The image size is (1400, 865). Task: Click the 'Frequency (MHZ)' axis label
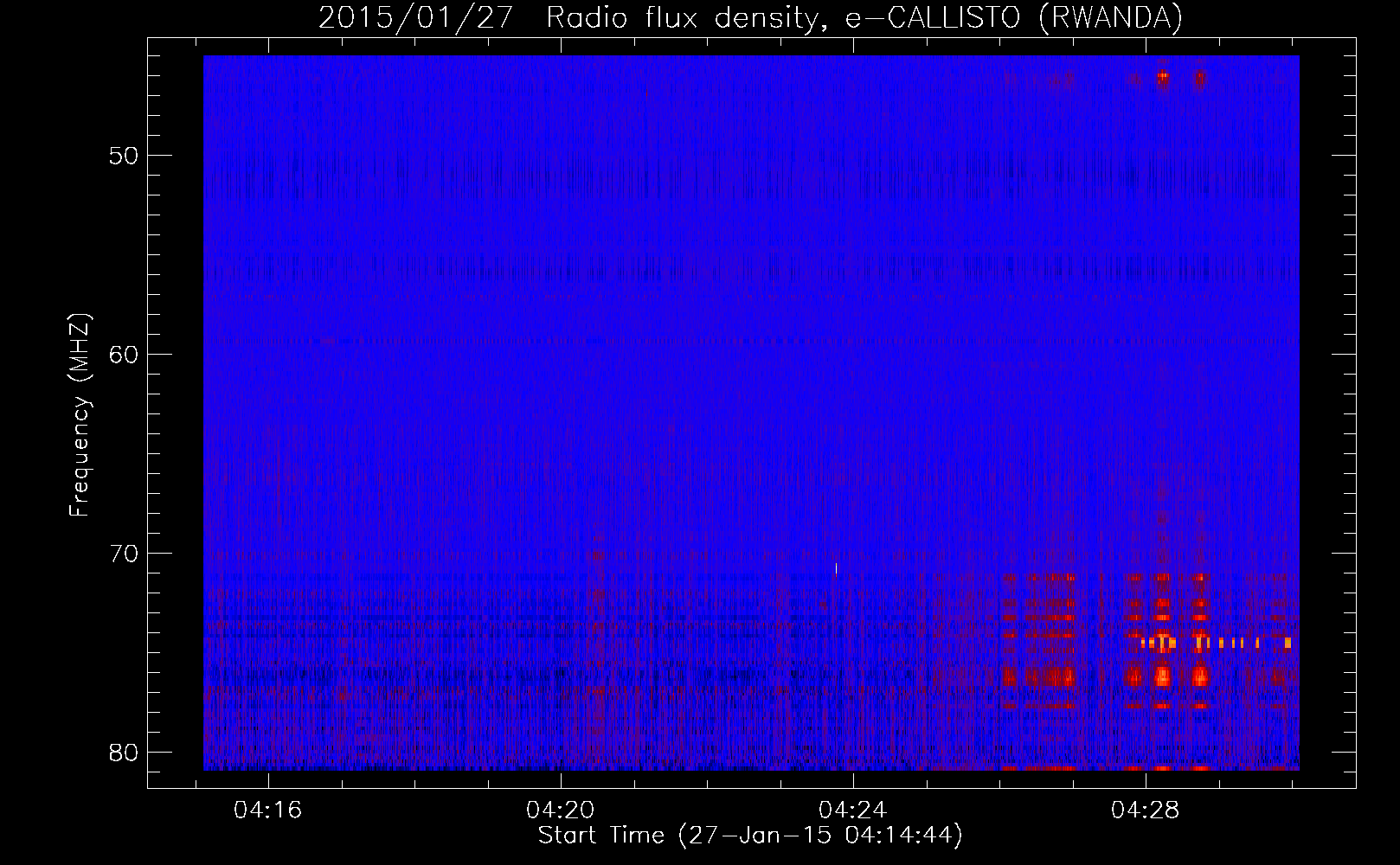tap(80, 415)
